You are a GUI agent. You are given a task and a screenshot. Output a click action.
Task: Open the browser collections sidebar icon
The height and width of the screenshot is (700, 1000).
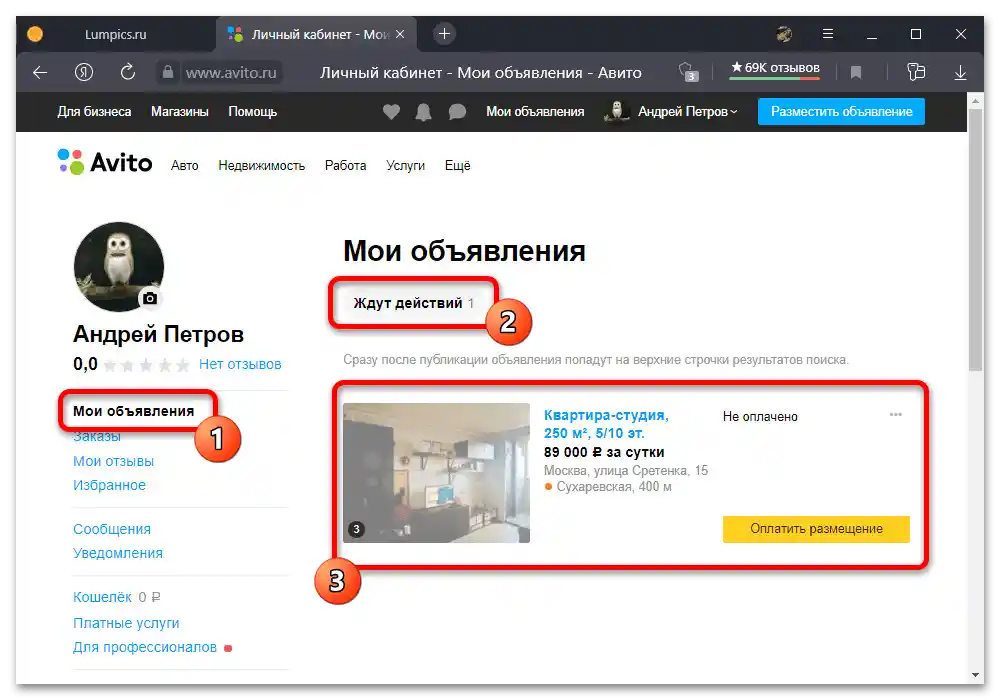tap(916, 71)
